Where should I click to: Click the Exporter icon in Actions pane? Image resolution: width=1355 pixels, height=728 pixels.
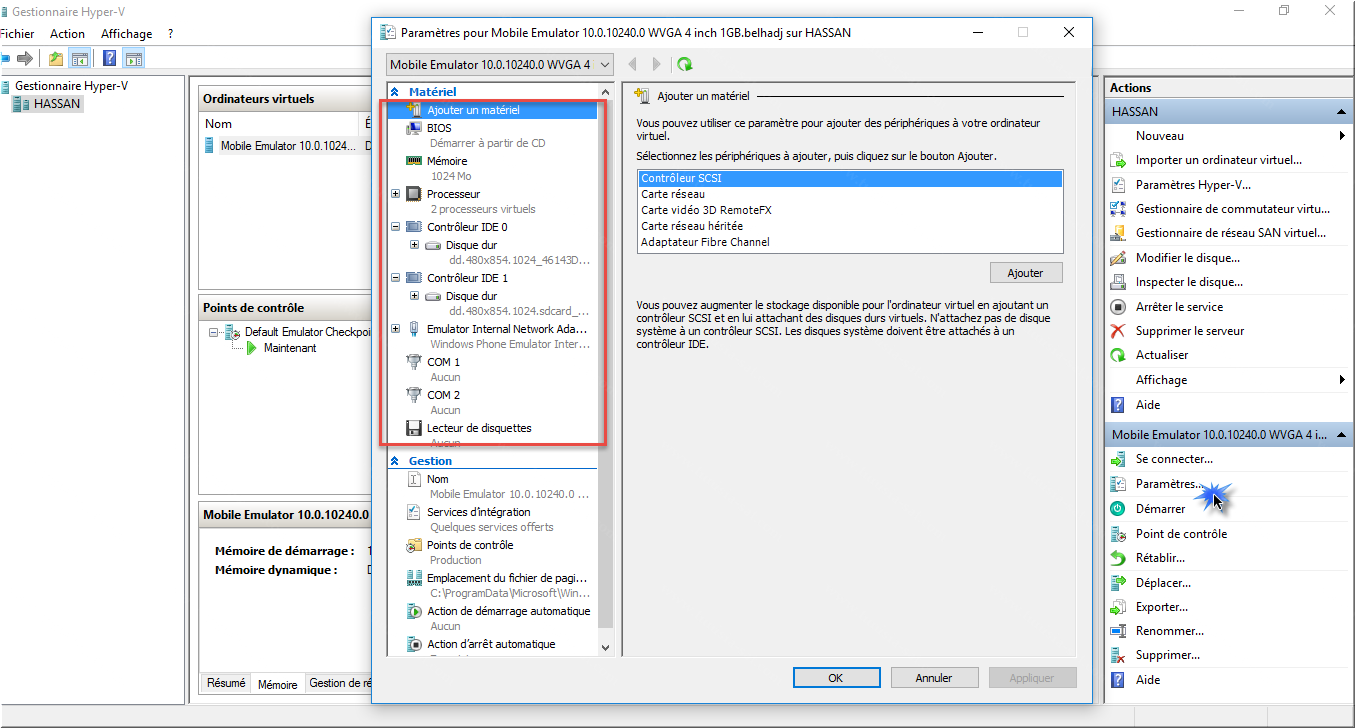[1118, 607]
